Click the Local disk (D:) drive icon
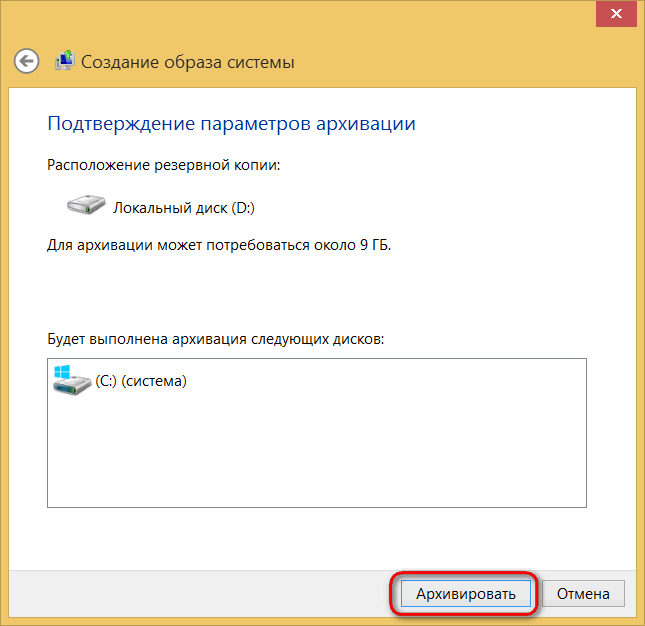This screenshot has width=645, height=626. (x=86, y=204)
